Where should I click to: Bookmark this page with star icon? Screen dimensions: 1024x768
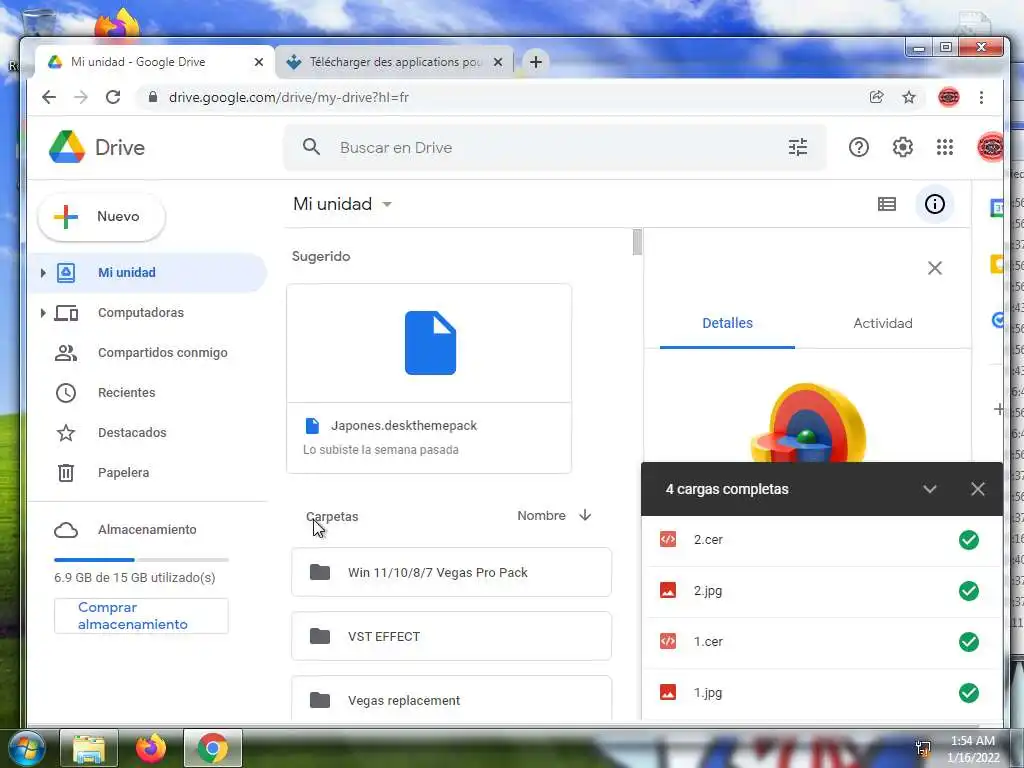click(908, 97)
